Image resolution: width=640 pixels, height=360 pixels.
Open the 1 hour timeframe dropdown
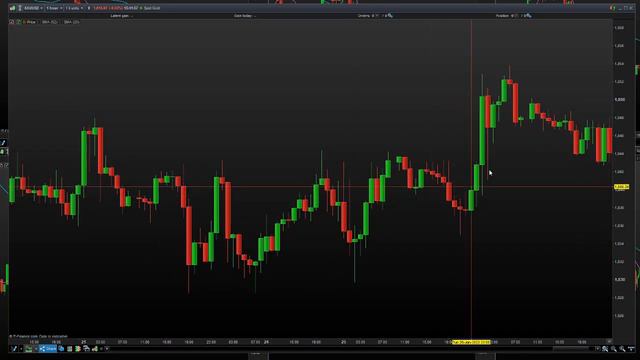tap(54, 8)
